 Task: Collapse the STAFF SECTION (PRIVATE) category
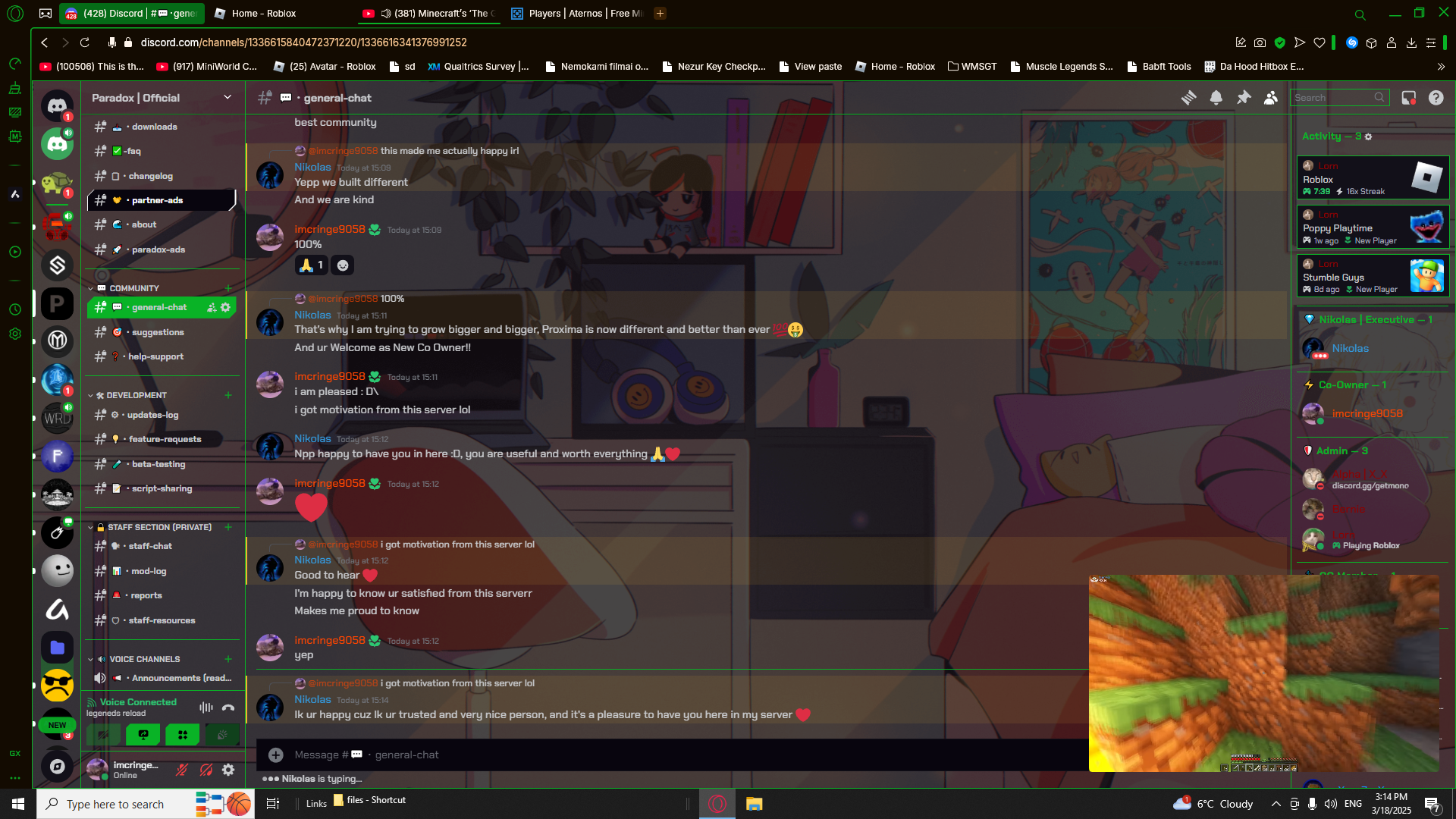click(x=159, y=527)
